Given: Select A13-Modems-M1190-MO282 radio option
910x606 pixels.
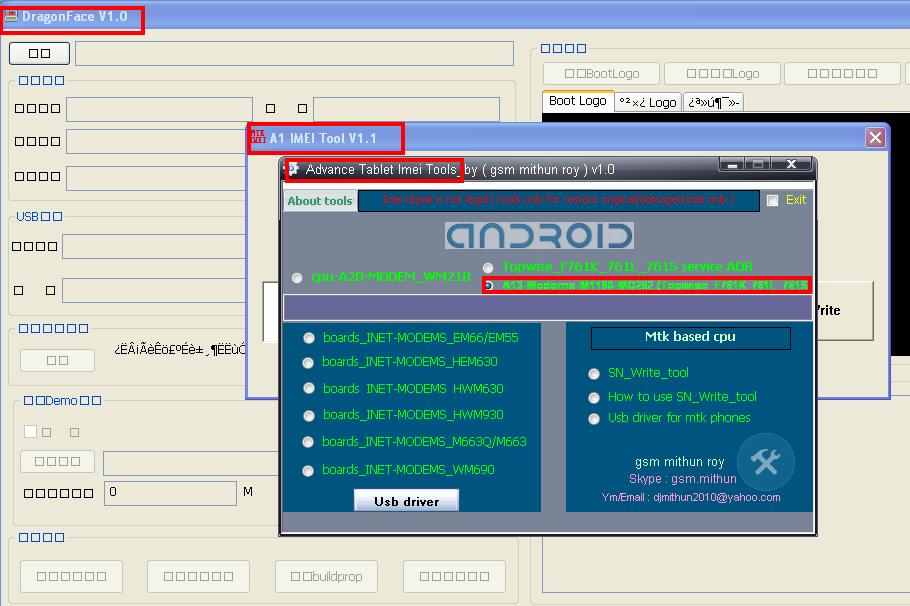Looking at the screenshot, I should click(x=489, y=286).
